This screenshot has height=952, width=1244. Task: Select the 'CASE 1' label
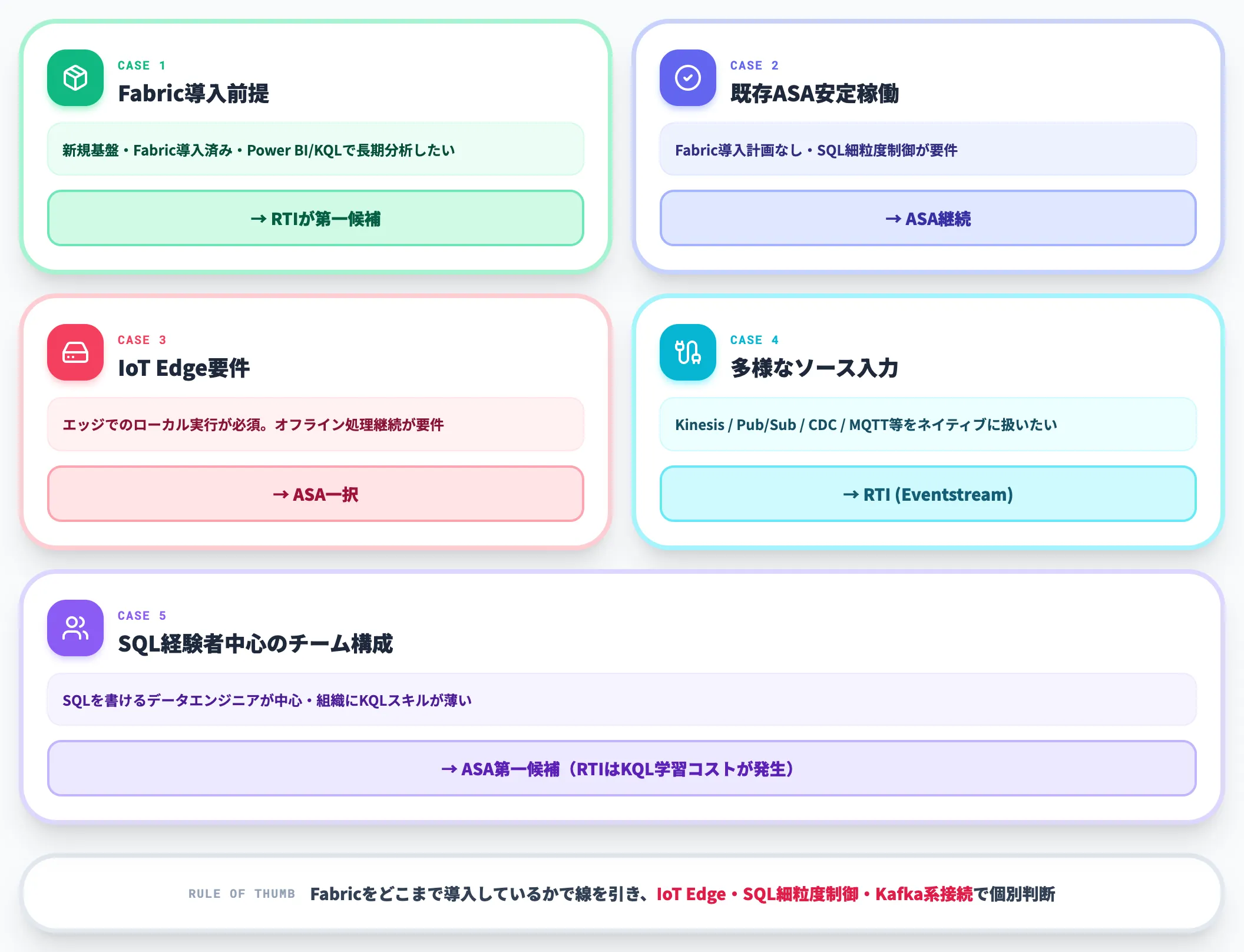pyautogui.click(x=142, y=65)
